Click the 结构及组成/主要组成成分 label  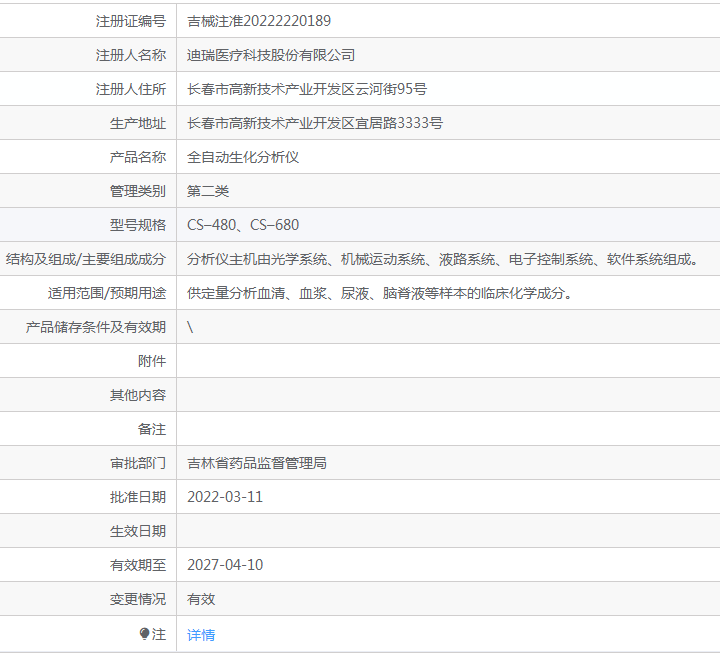[86, 259]
